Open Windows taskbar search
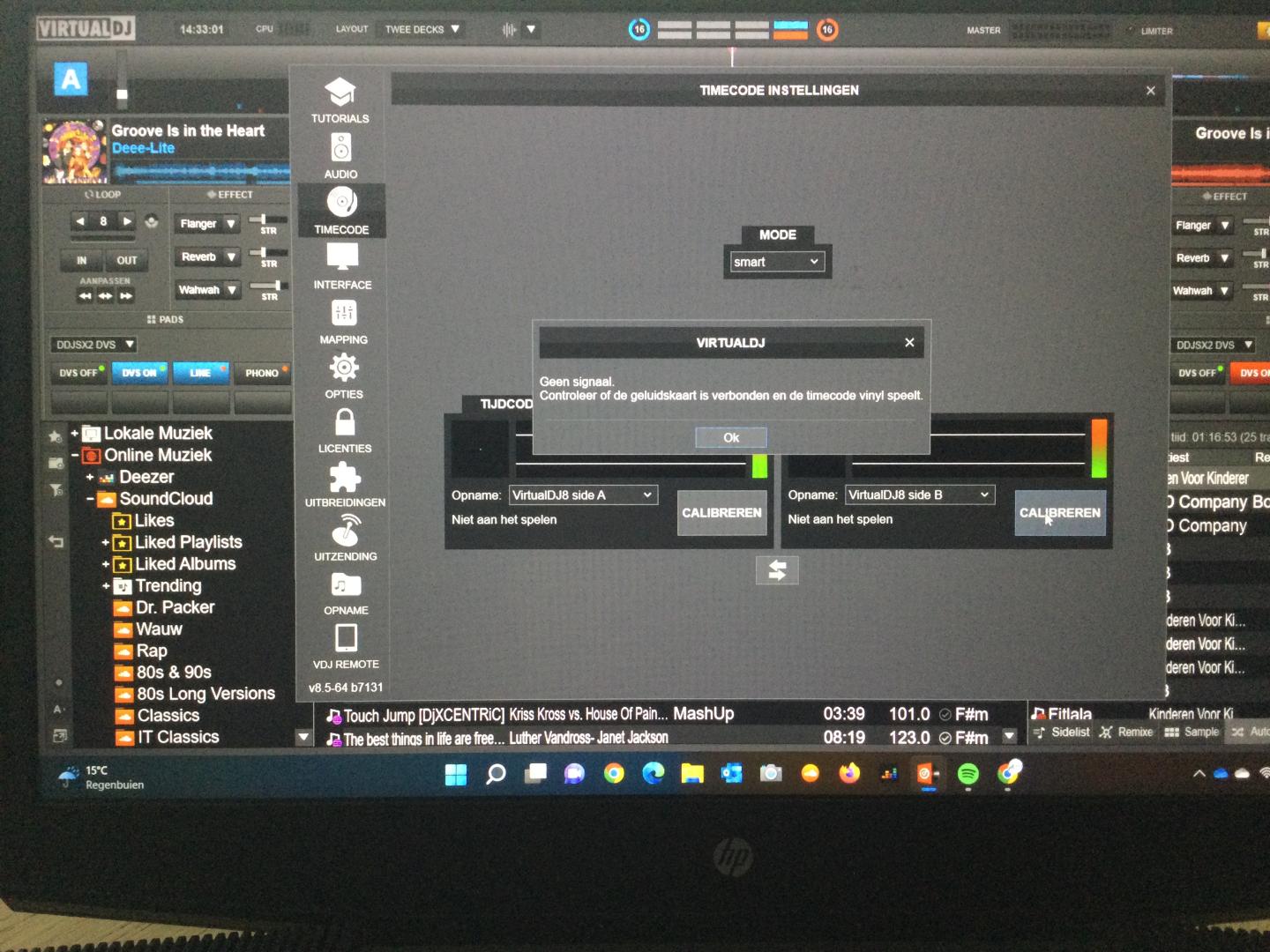The height and width of the screenshot is (952, 1270). (496, 775)
